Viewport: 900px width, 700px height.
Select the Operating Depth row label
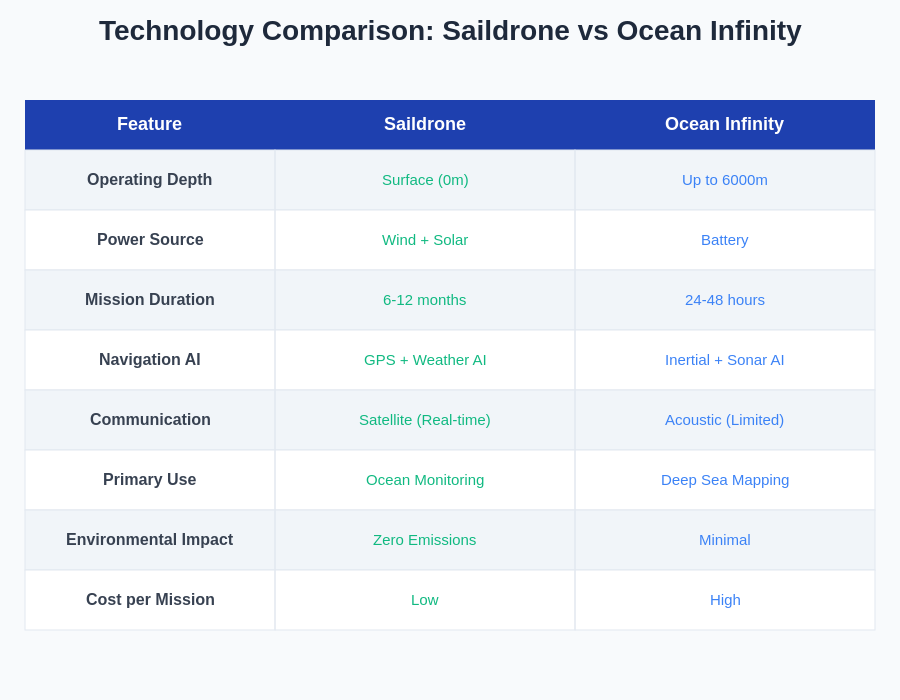point(149,180)
